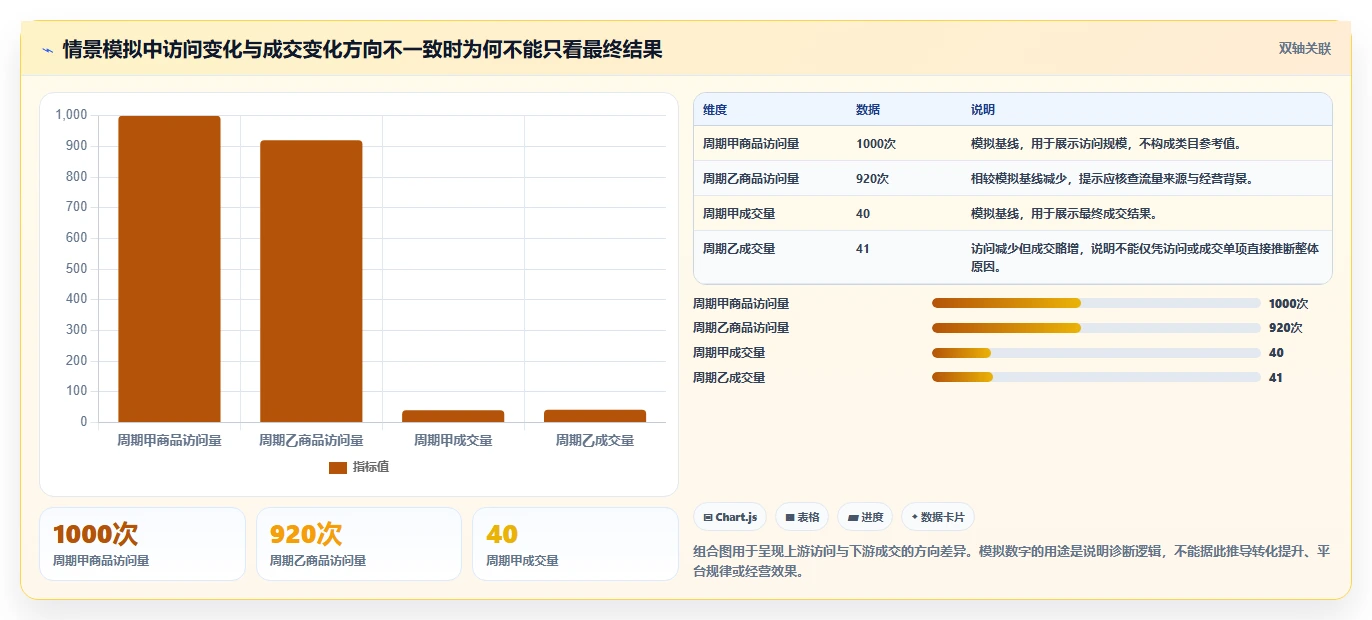Click the 数据 column header

tap(868, 109)
